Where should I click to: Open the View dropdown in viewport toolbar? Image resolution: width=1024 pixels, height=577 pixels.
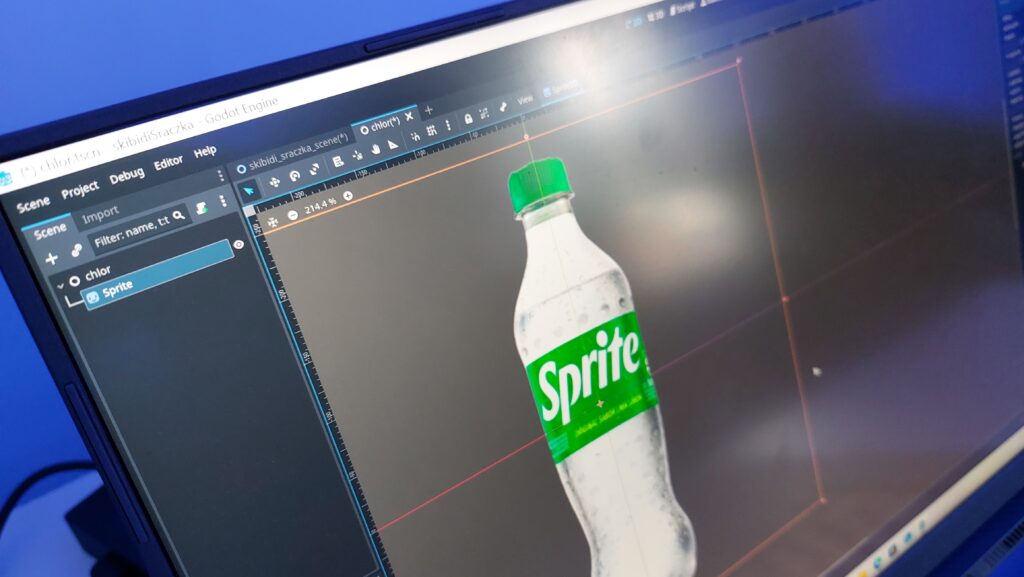click(525, 100)
